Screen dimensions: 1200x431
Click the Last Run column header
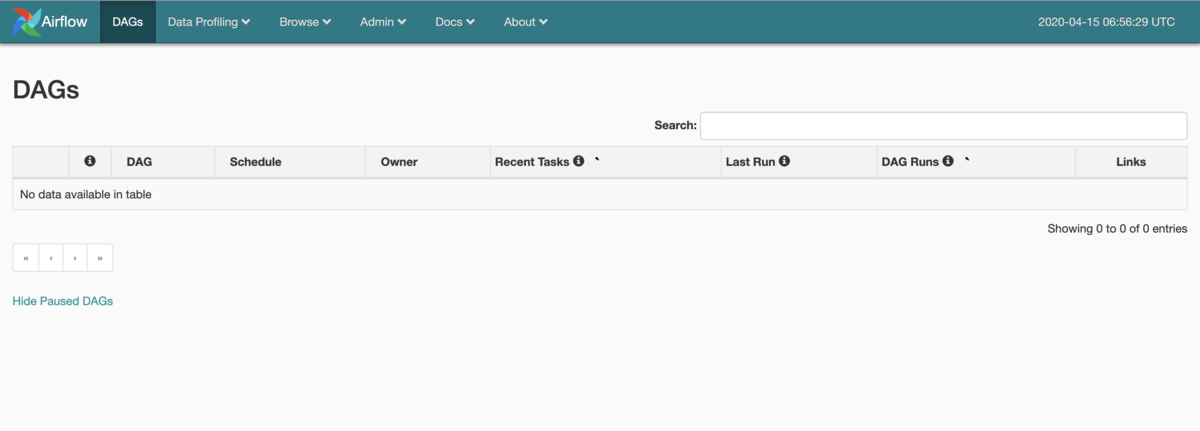click(x=799, y=162)
